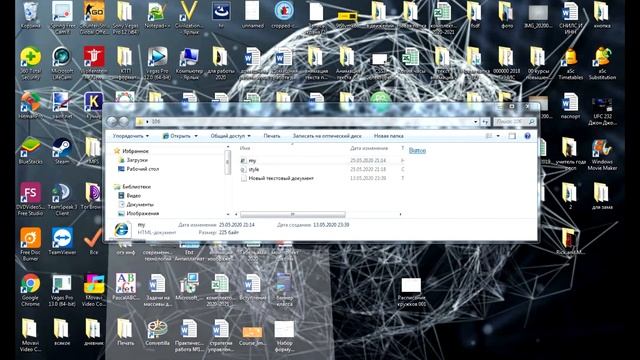Click the horizontal scrollbar in file list
The image size is (640, 360).
292,214
